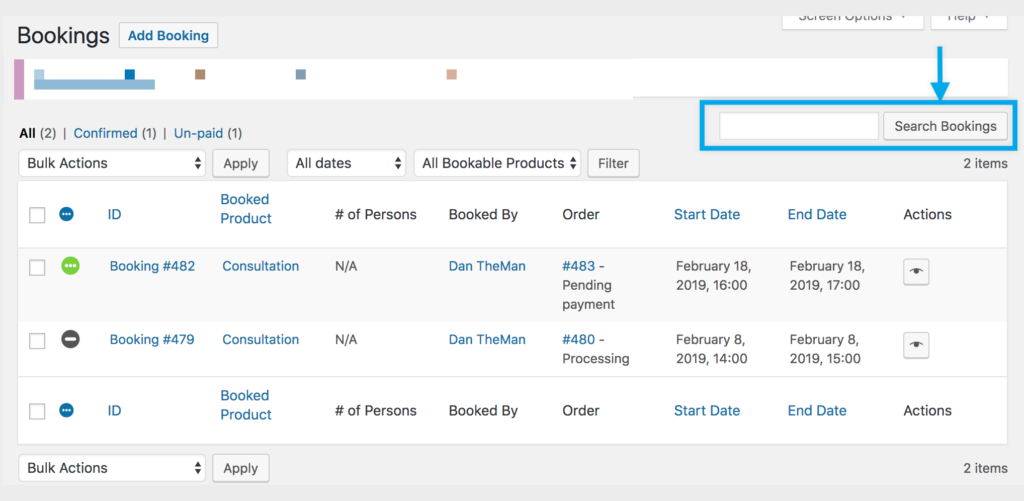The width and height of the screenshot is (1024, 501).
Task: Click the blue status icon in table header
Action: (x=67, y=214)
